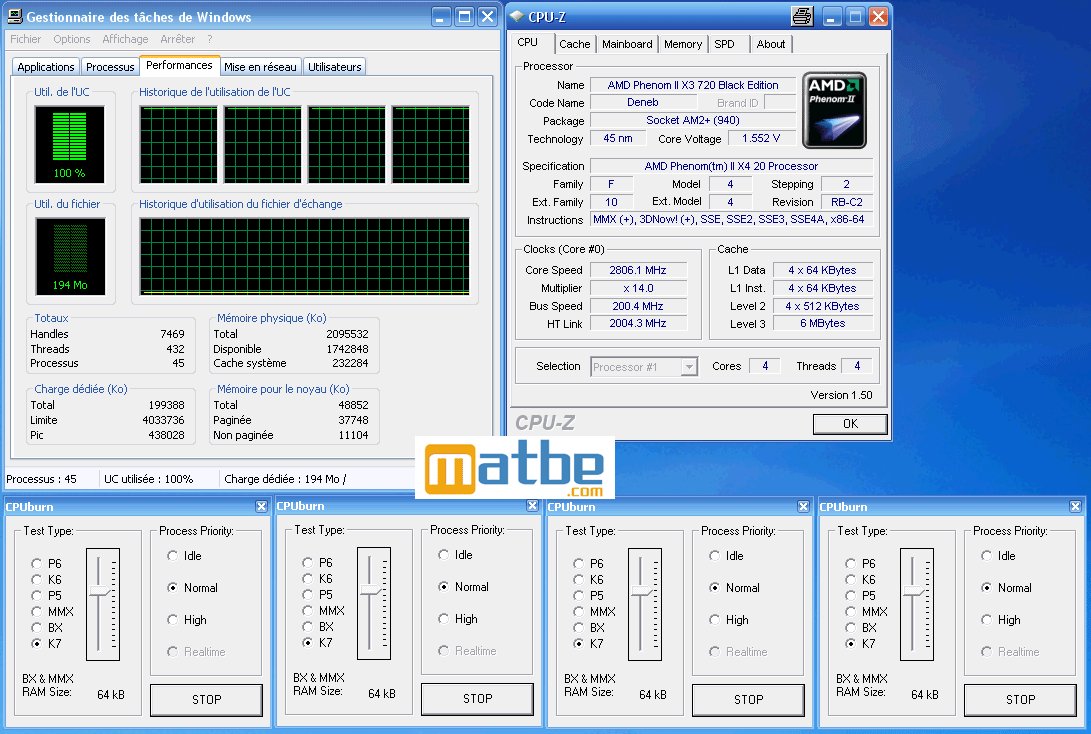Click the printer icon in CPU-Z title bar
1091x734 pixels.
(x=802, y=16)
